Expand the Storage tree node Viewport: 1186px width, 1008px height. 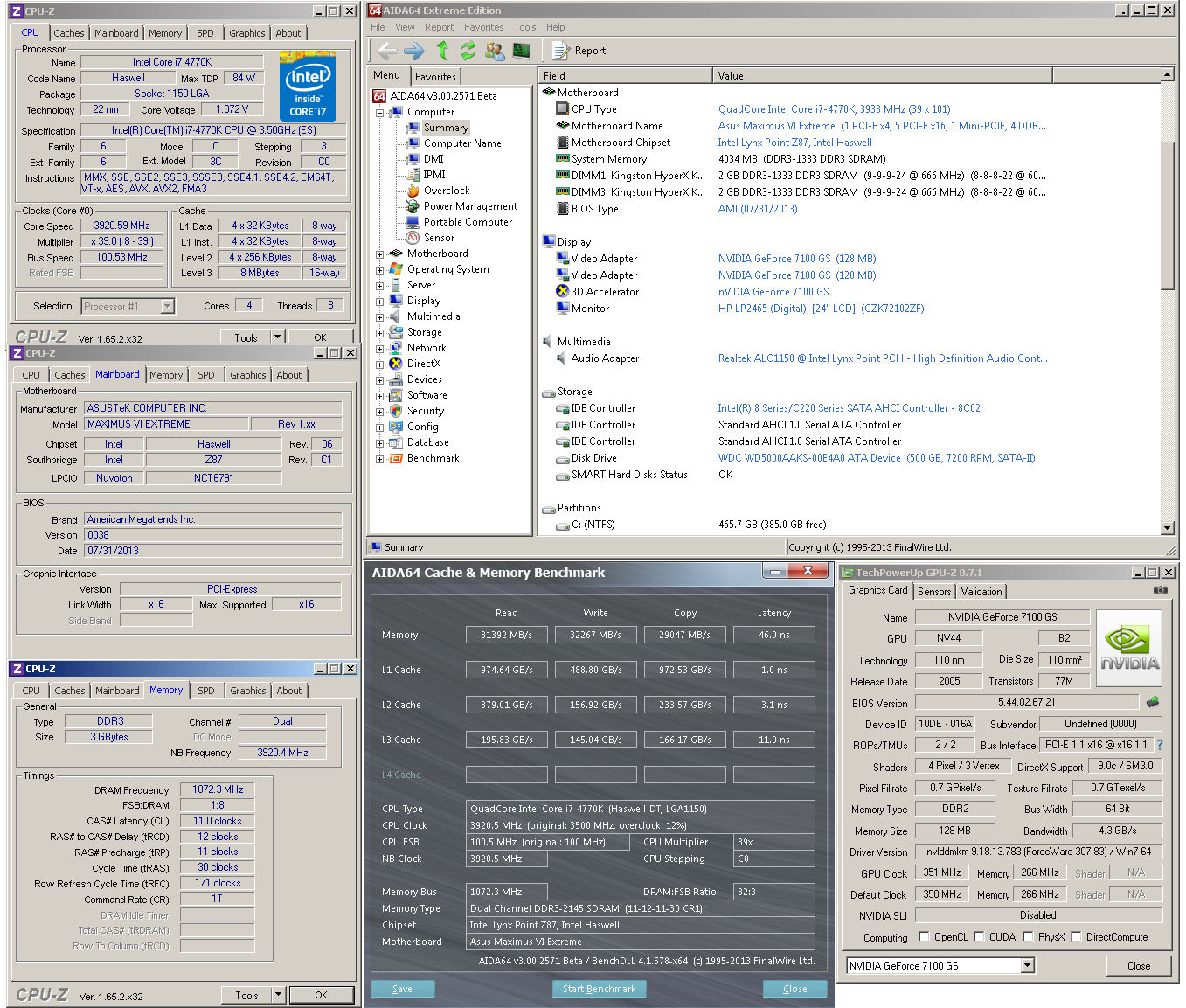[x=379, y=333]
